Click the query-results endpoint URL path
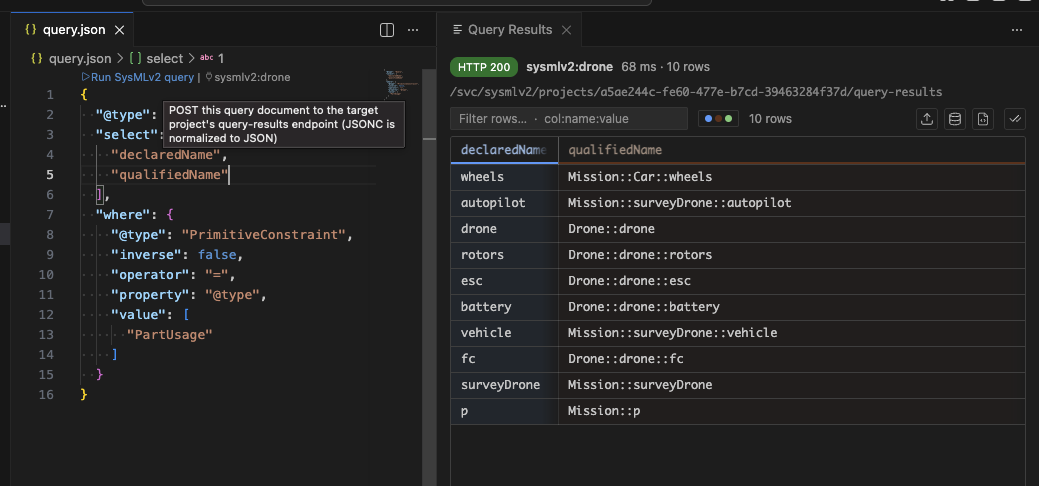Image resolution: width=1039 pixels, height=486 pixels. pos(696,91)
